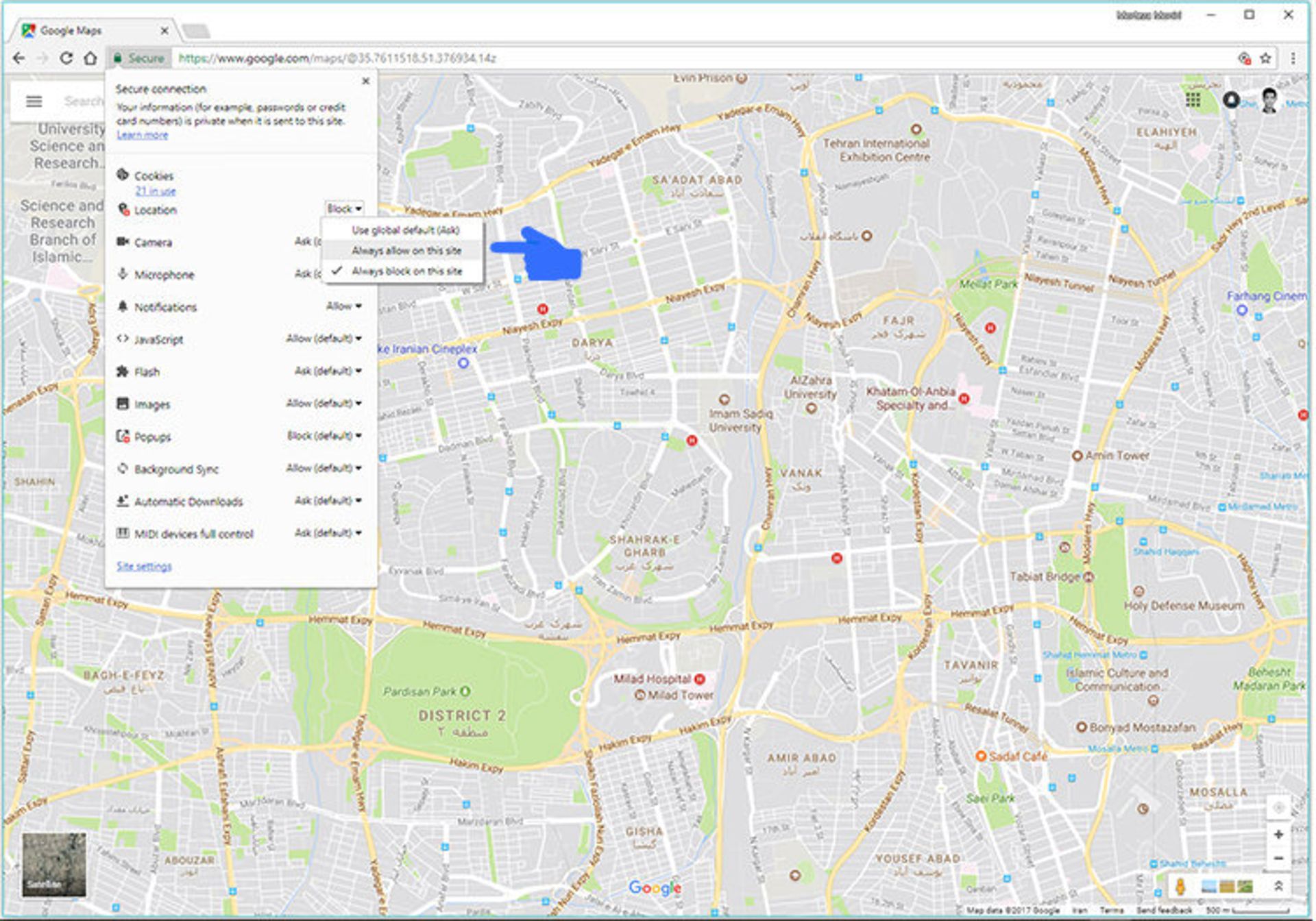1316x921 pixels.
Task: Click the Popups row icon
Action: pyautogui.click(x=123, y=436)
